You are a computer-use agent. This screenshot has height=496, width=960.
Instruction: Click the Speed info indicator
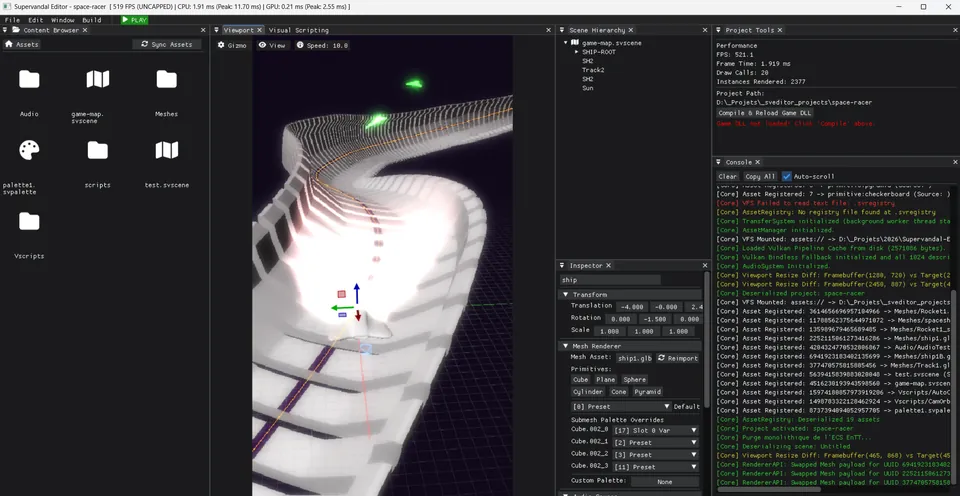(x=322, y=45)
